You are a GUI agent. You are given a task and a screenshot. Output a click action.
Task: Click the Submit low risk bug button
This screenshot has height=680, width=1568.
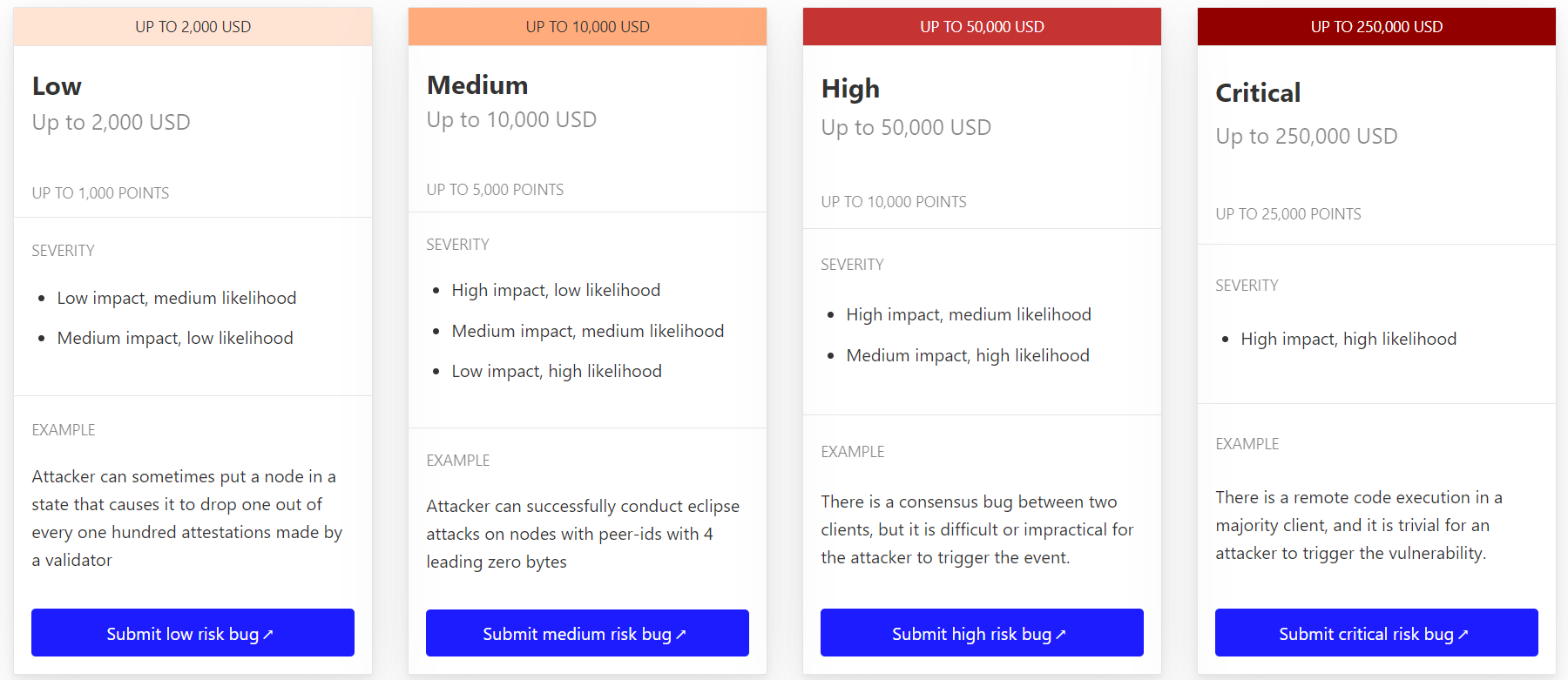click(193, 633)
